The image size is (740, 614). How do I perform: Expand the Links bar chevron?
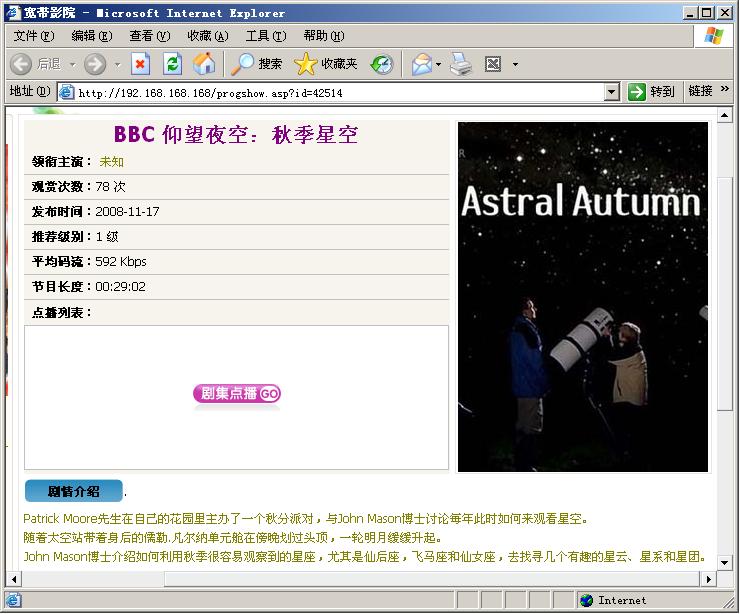[725, 89]
